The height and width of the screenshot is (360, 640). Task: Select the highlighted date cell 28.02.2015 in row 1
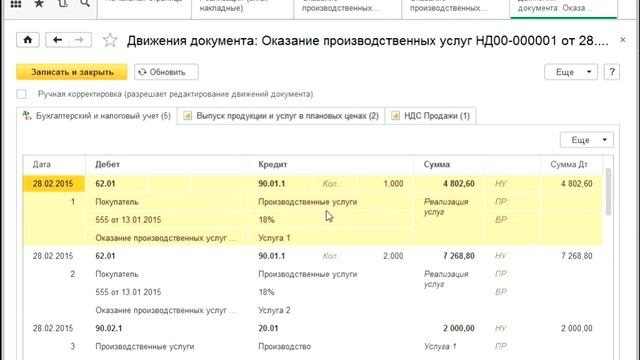(53, 184)
